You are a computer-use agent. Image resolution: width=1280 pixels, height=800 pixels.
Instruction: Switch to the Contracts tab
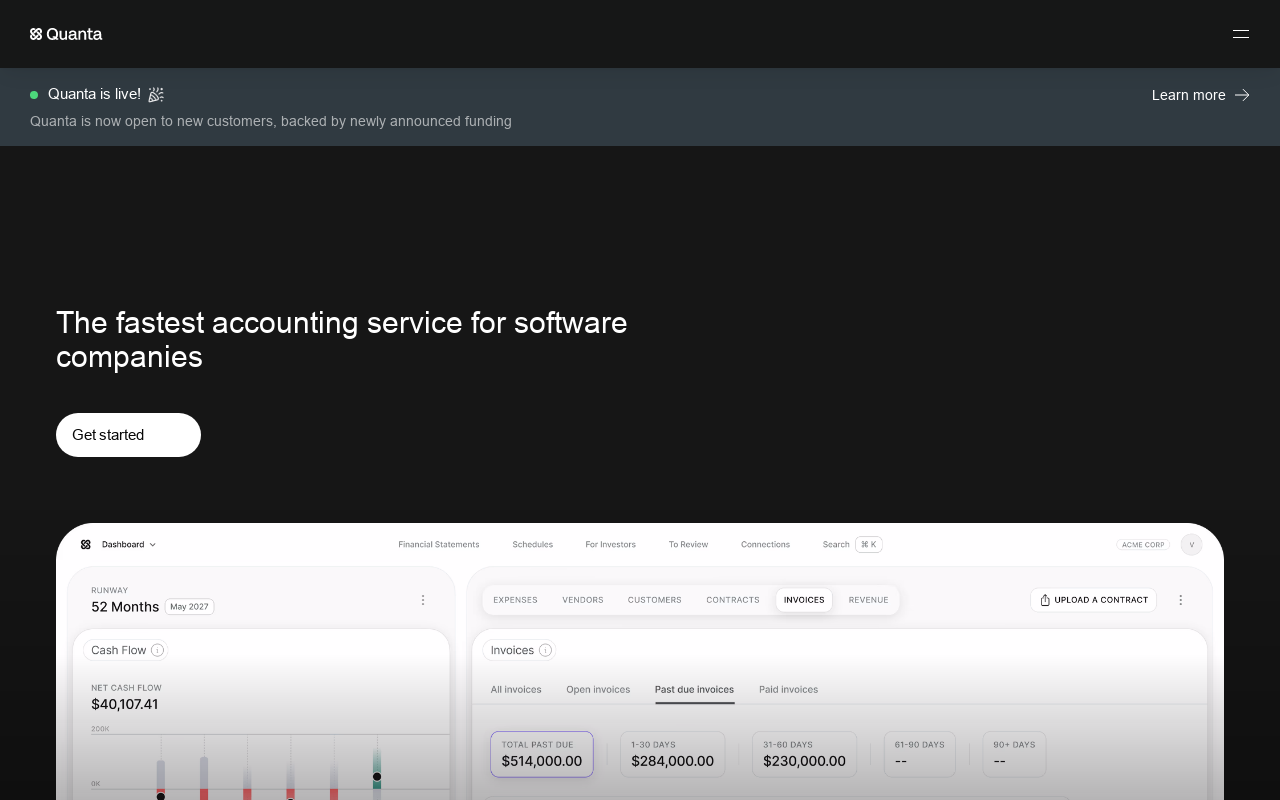(733, 600)
